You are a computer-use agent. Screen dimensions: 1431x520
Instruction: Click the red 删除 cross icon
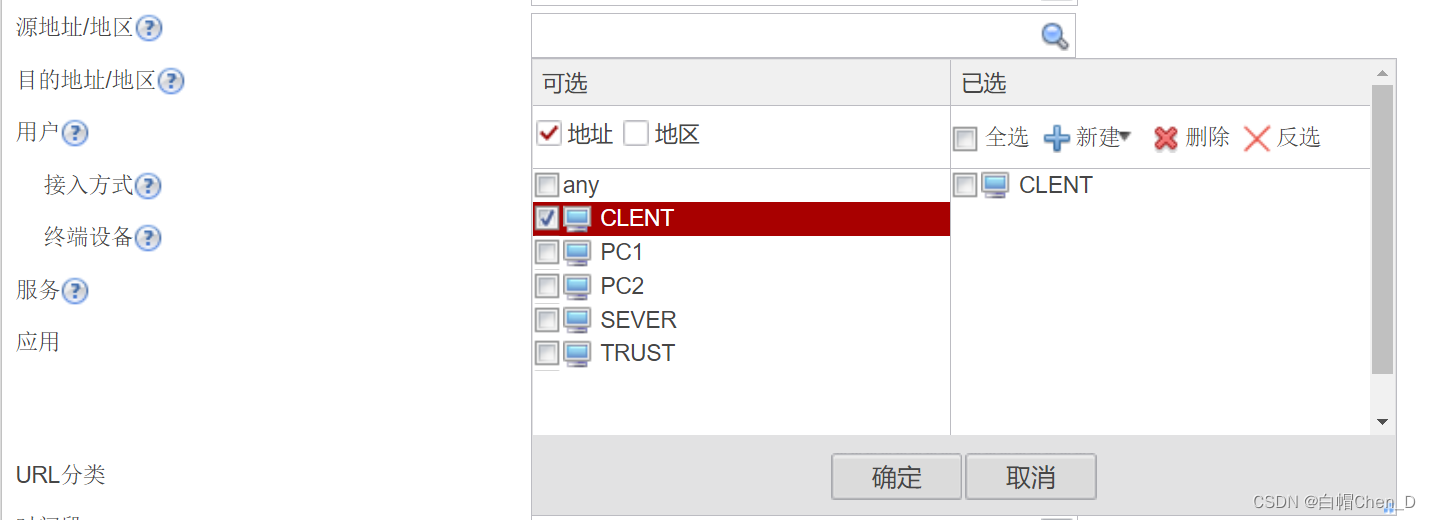(1166, 138)
